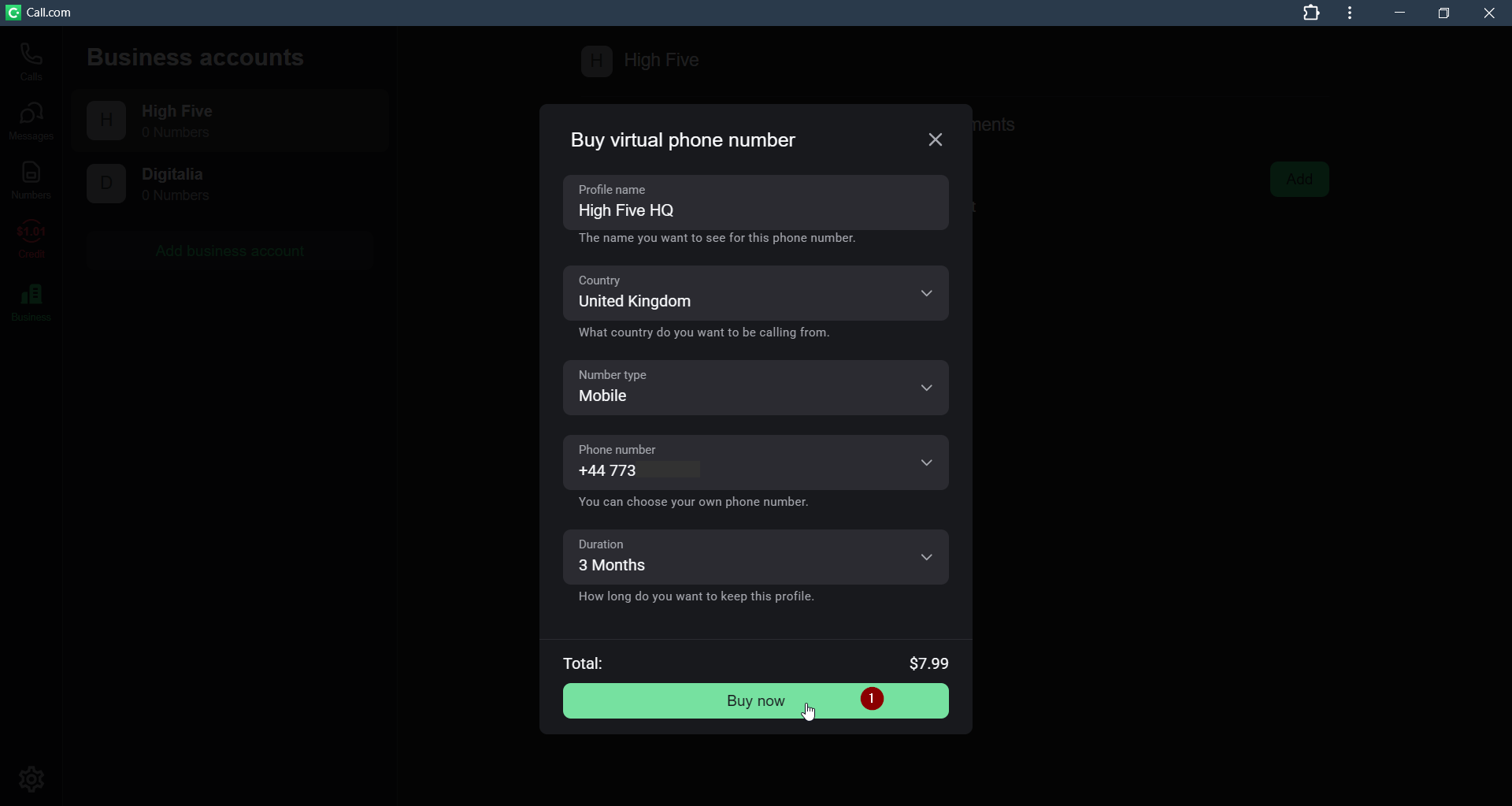Viewport: 1512px width, 806px height.
Task: Open the Messages sidebar icon
Action: tap(31, 121)
